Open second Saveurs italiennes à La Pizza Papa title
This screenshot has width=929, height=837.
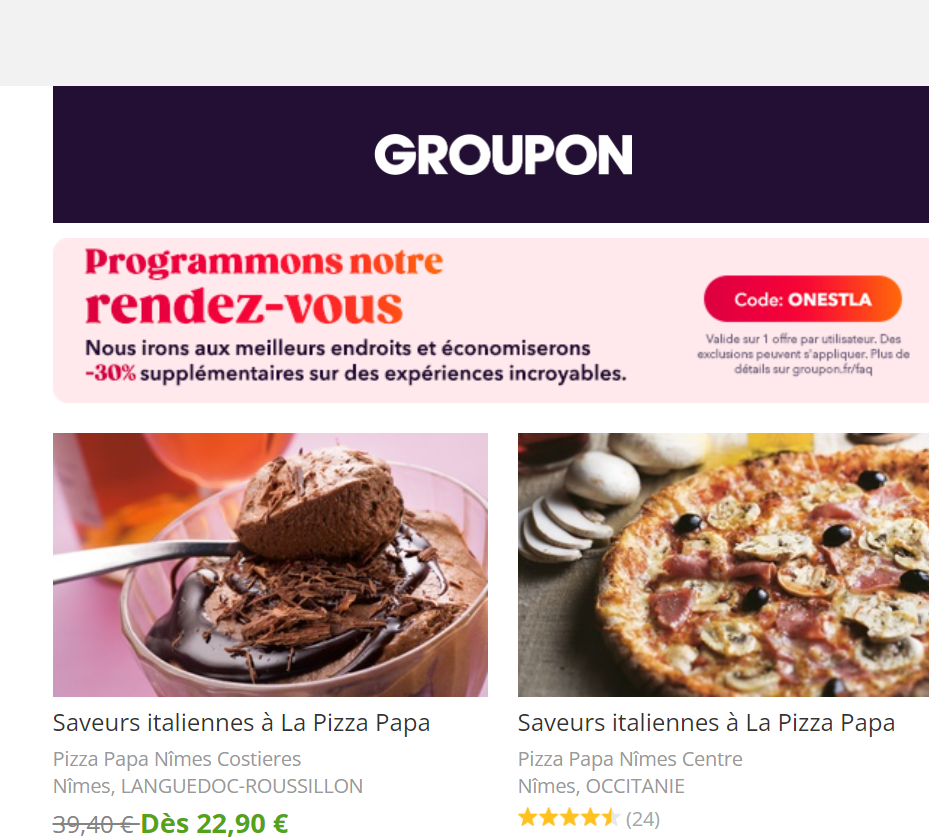pyautogui.click(x=706, y=723)
